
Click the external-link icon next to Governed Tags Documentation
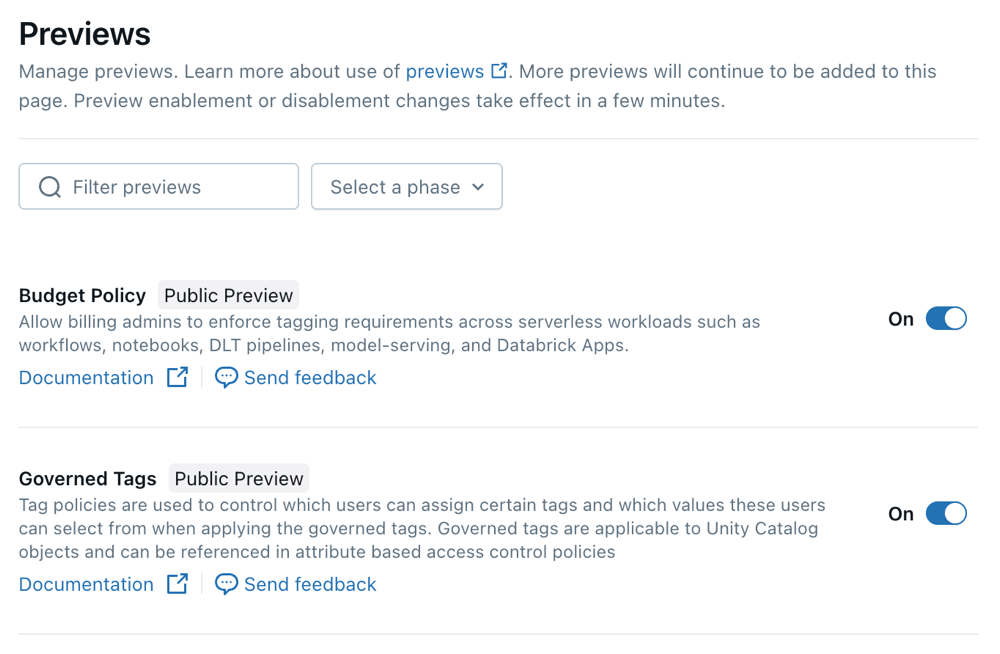click(x=177, y=584)
